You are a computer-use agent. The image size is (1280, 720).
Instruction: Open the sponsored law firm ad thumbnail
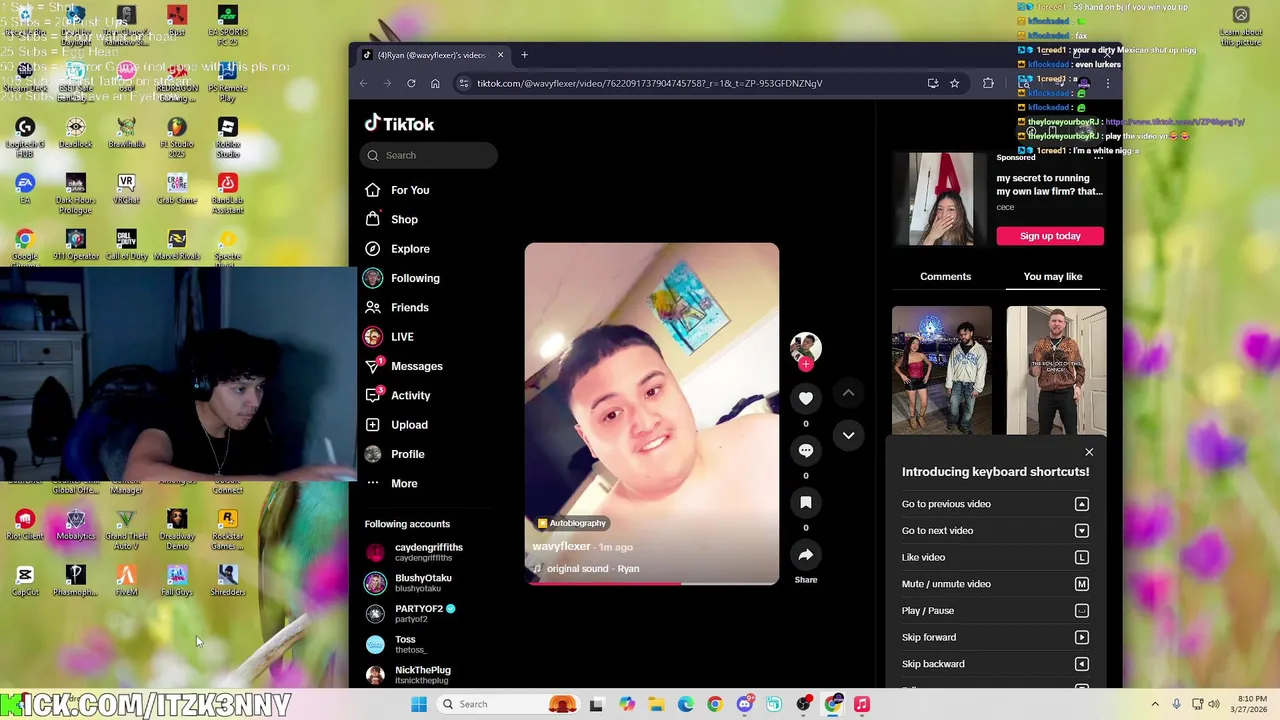pyautogui.click(x=941, y=199)
